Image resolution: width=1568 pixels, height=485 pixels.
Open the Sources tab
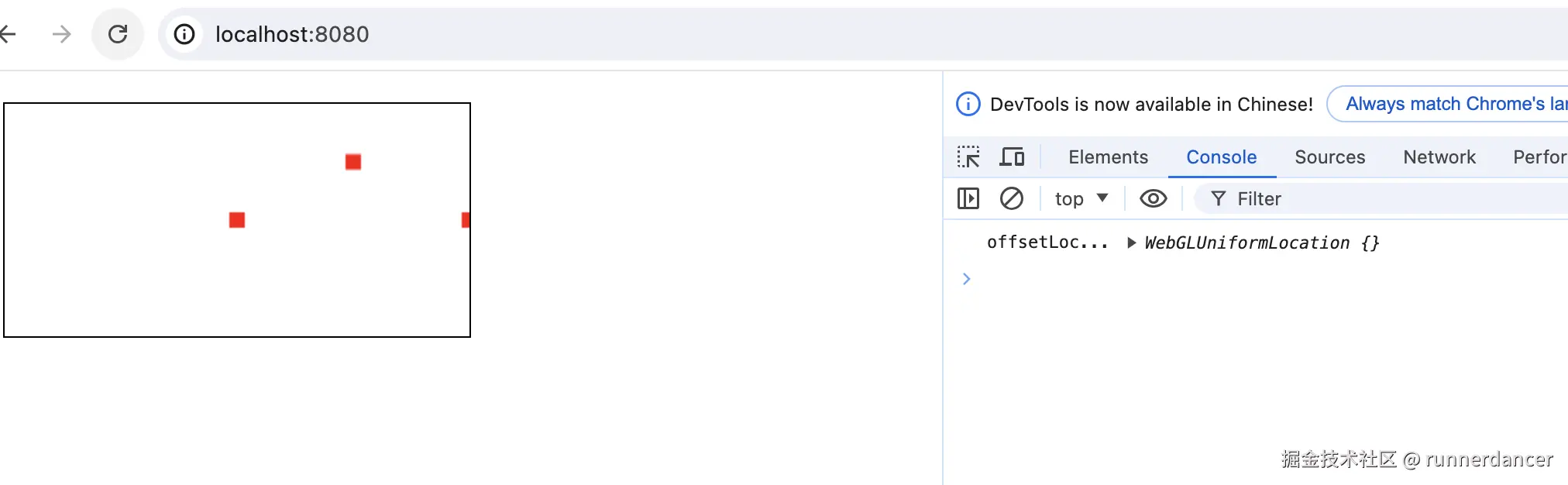1329,157
